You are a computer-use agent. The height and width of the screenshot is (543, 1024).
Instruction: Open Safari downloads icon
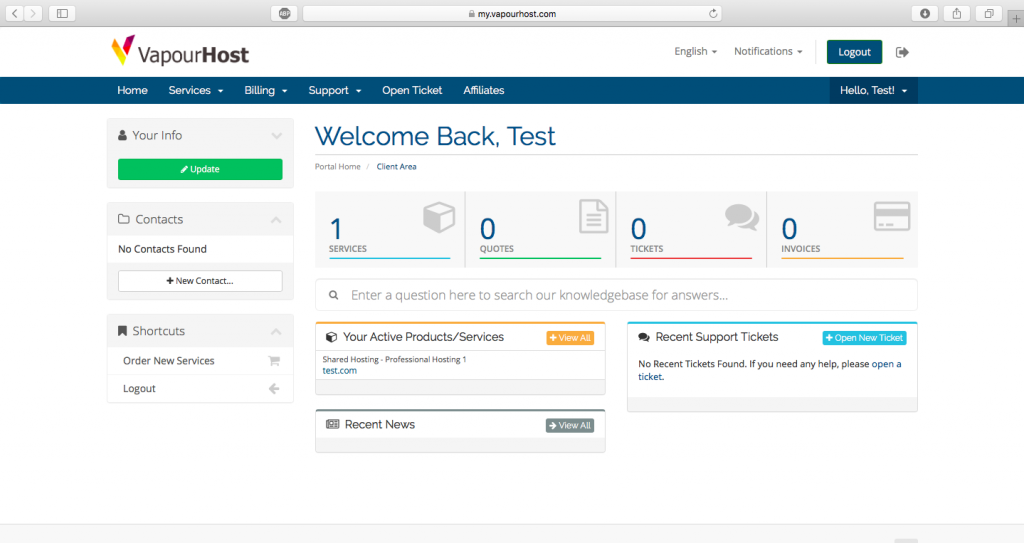pos(925,13)
